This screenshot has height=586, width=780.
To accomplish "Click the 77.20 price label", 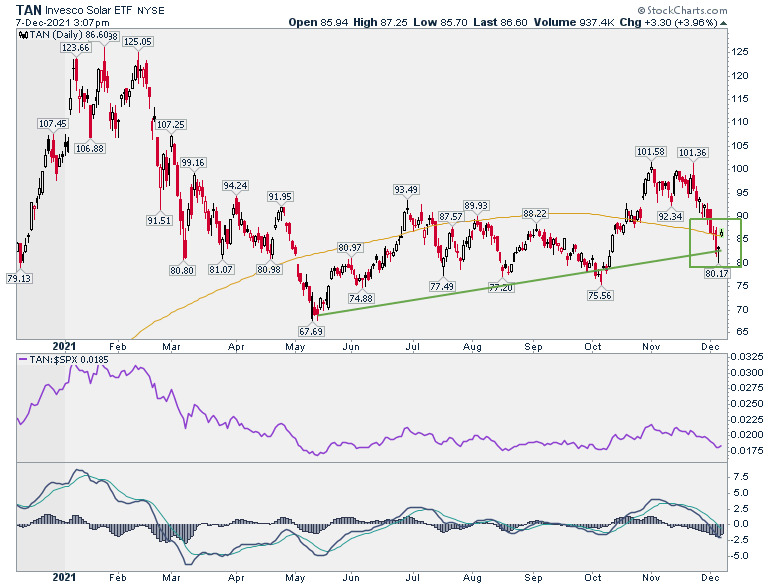I will pos(501,288).
